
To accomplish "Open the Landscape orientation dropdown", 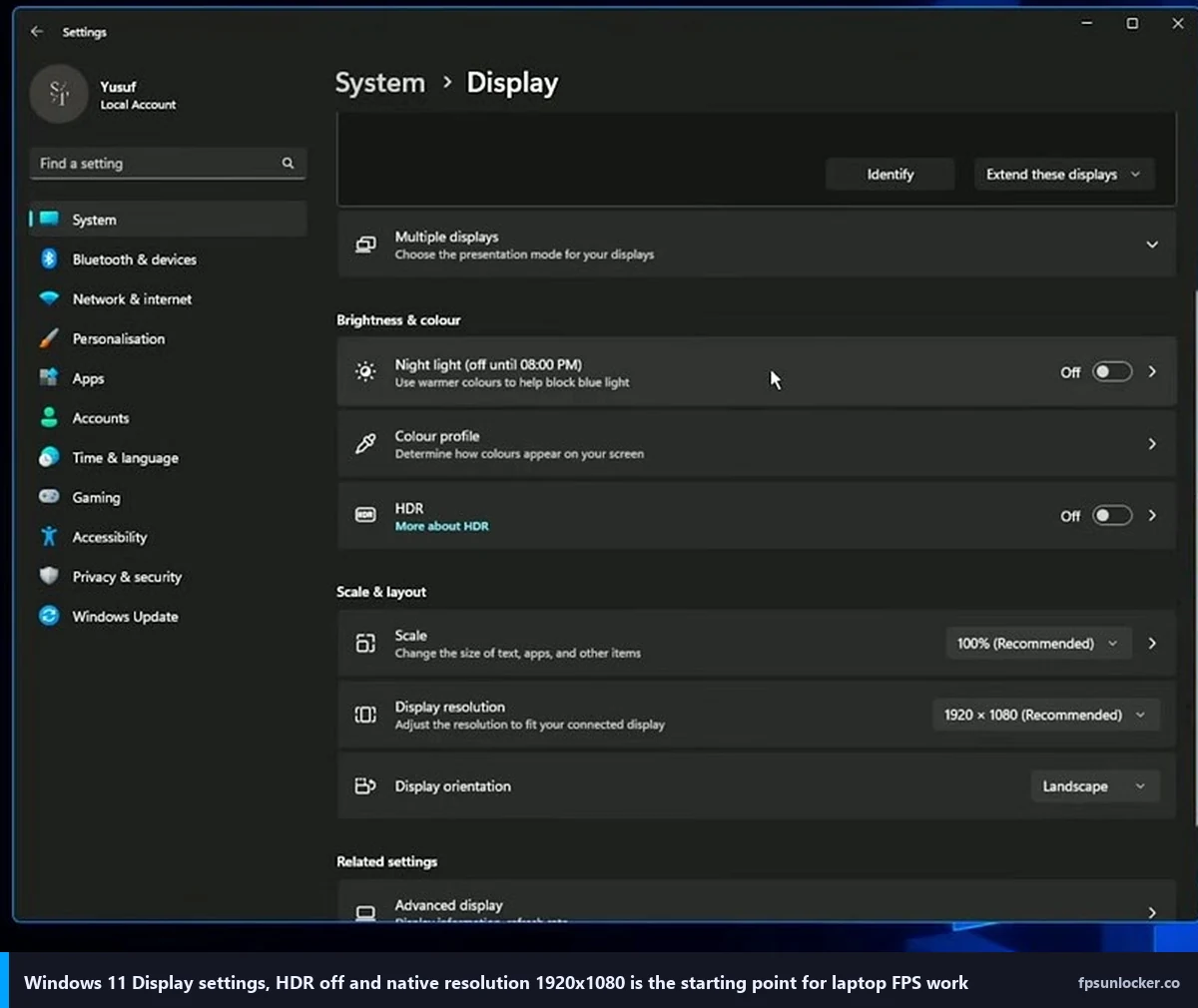I will pos(1095,786).
